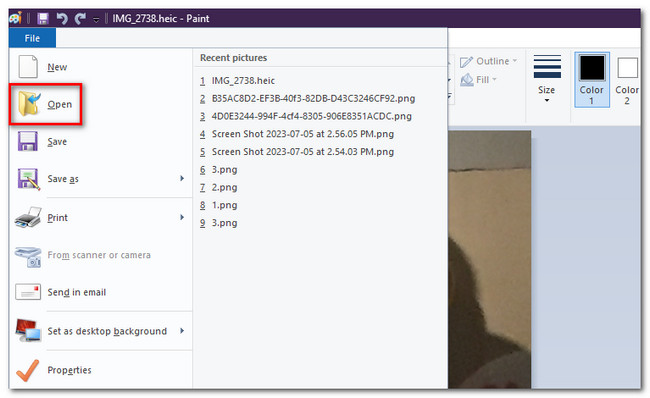Open a file using the folder icon
The width and height of the screenshot is (650, 398).
click(29, 104)
